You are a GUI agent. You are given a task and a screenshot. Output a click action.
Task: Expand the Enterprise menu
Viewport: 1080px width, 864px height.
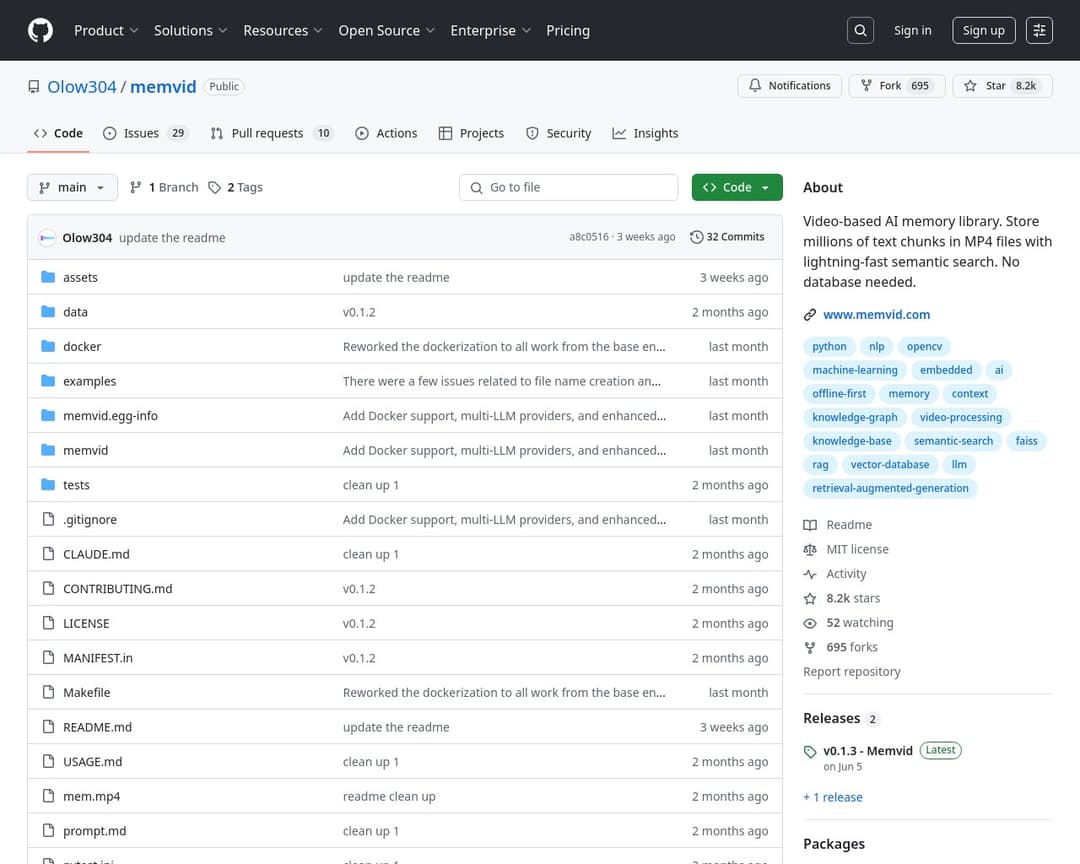point(490,30)
